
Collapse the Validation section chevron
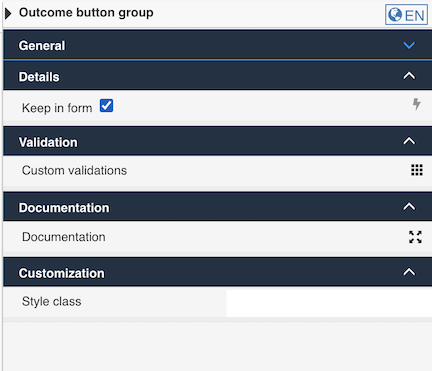coord(409,141)
